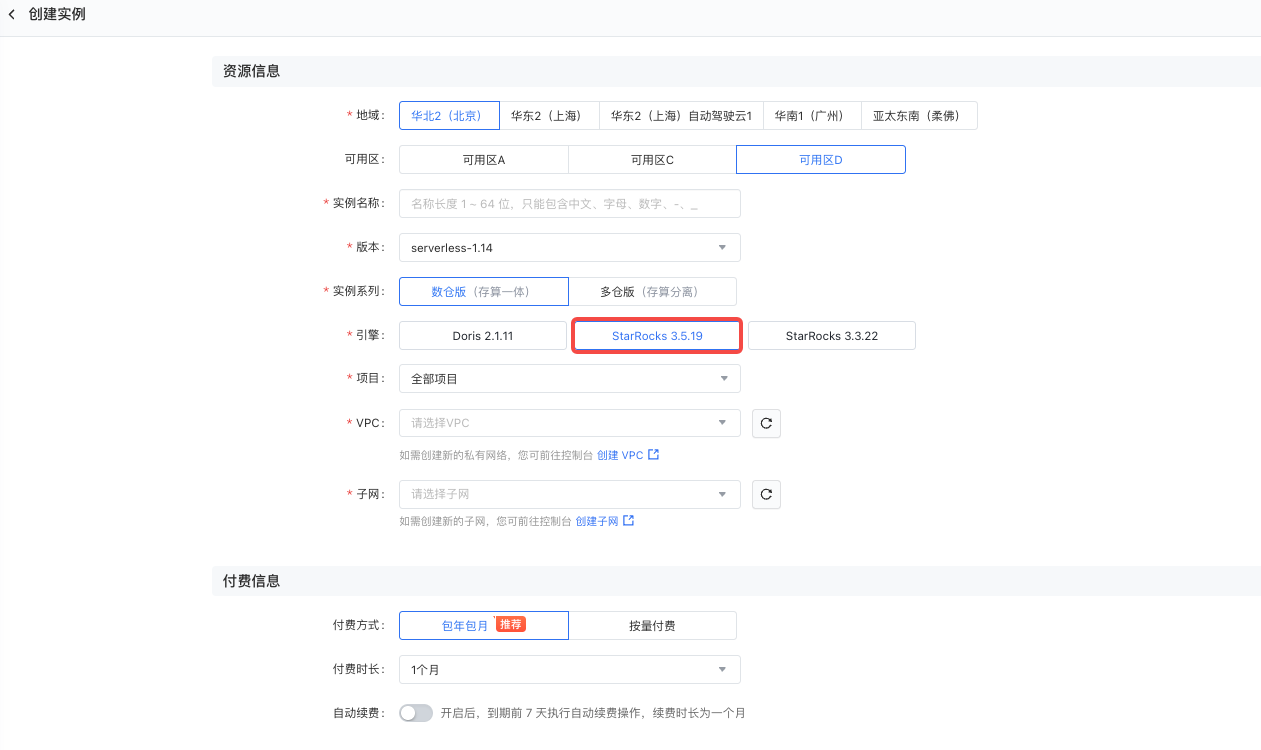Open the 版本 dropdown showing serverless-1.14
Screen dimensions: 1261x750
(x=569, y=247)
